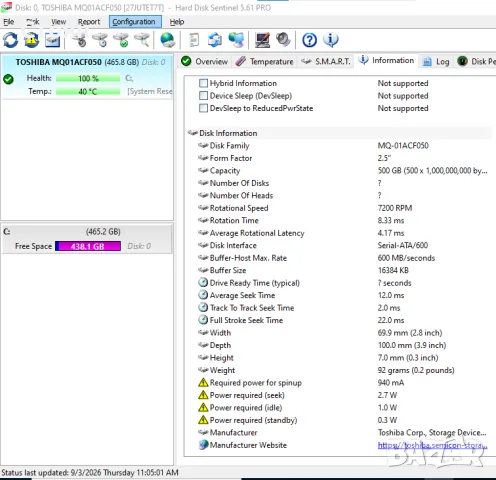
Task: Open the Toshiba manufacturer website link
Action: point(432,445)
